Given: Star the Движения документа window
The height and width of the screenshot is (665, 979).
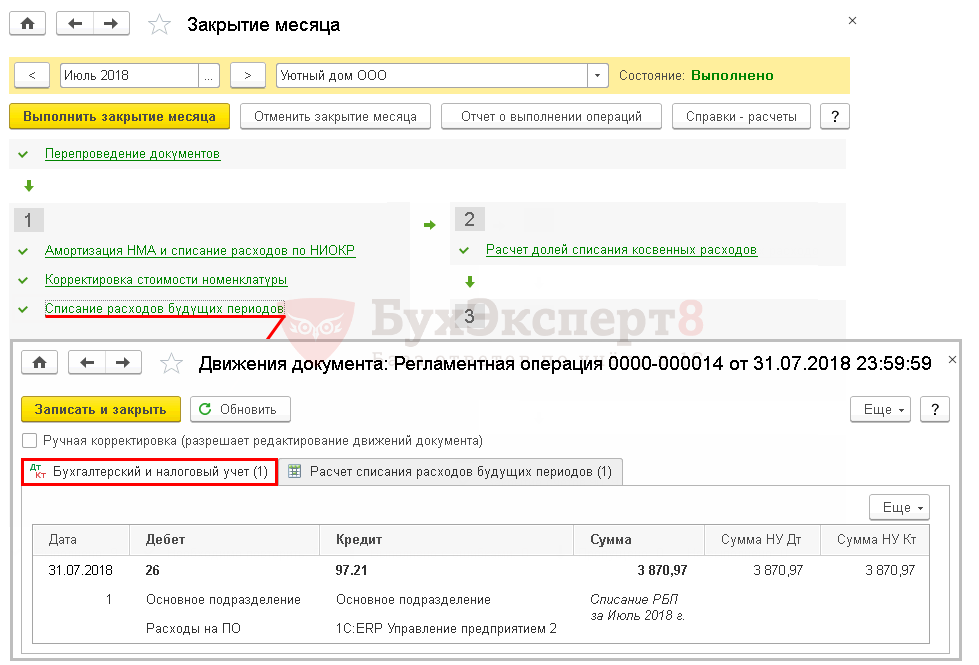Looking at the screenshot, I should tap(171, 363).
